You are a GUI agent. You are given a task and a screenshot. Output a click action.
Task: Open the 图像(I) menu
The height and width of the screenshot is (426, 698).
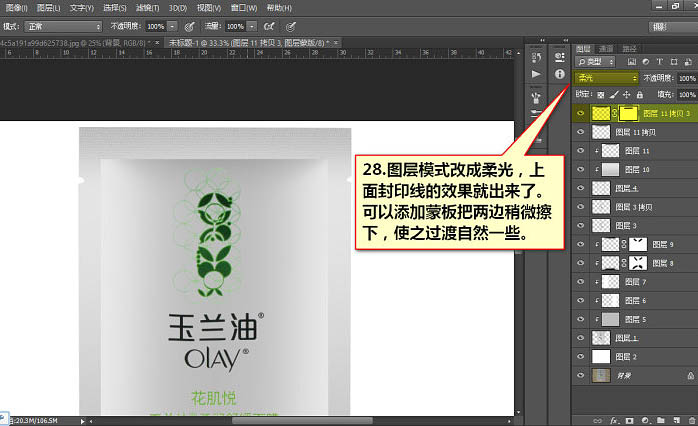pos(16,8)
